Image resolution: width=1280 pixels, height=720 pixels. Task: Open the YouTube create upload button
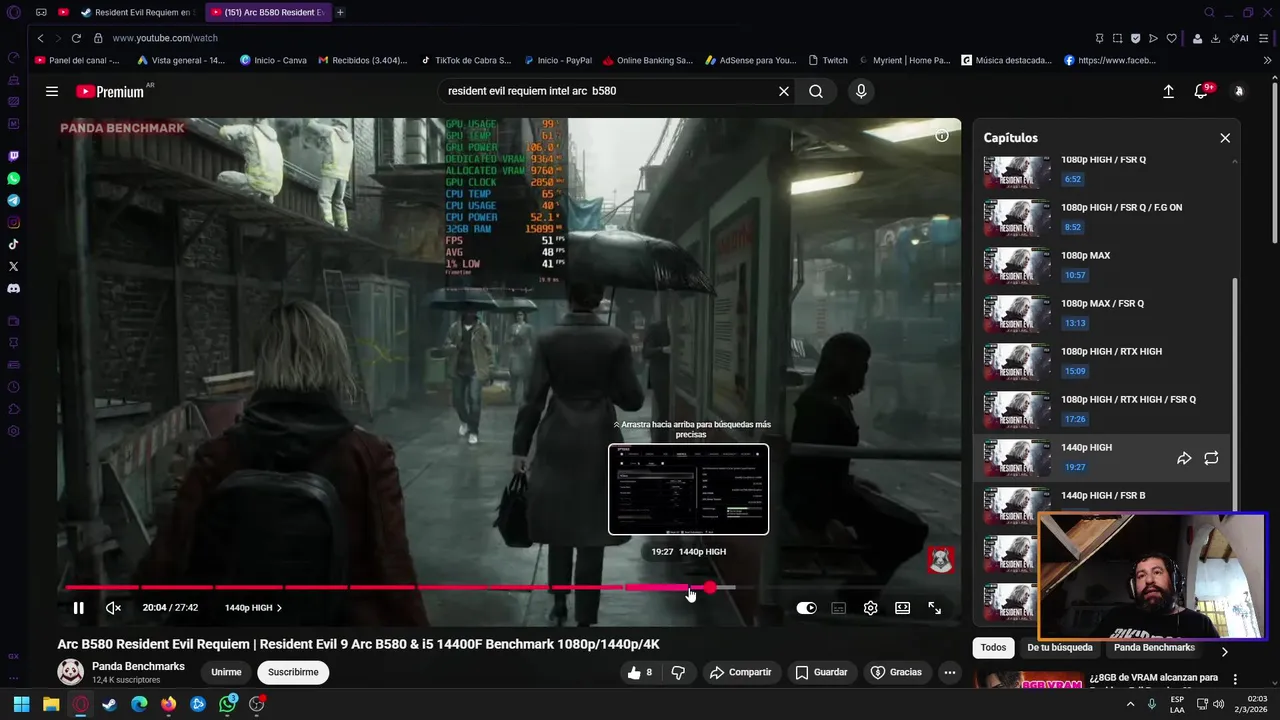[1168, 91]
